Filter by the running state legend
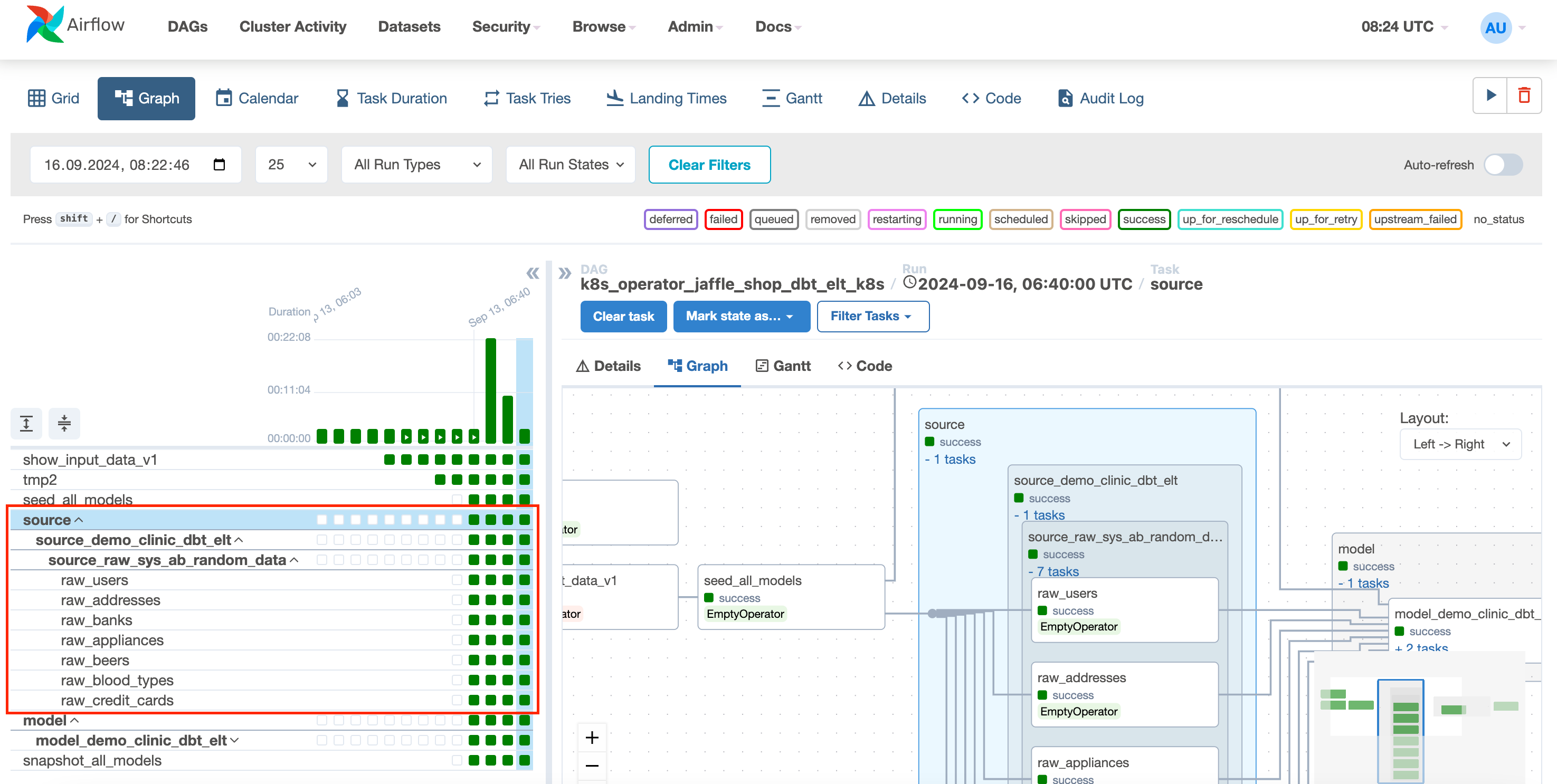This screenshot has width=1557, height=784. click(x=957, y=219)
